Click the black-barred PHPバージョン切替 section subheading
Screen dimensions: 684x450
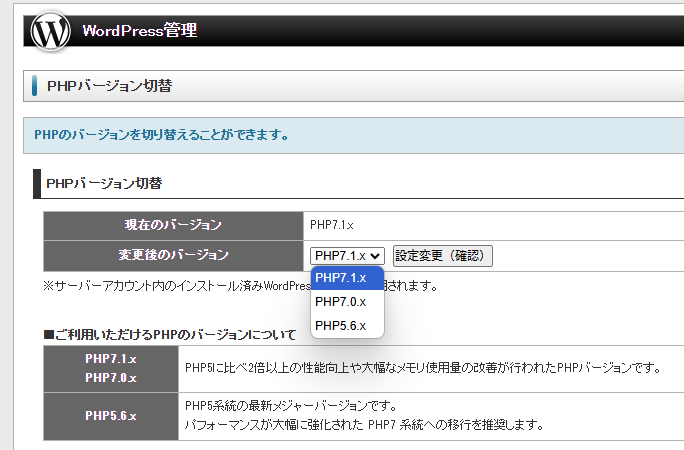tap(104, 184)
